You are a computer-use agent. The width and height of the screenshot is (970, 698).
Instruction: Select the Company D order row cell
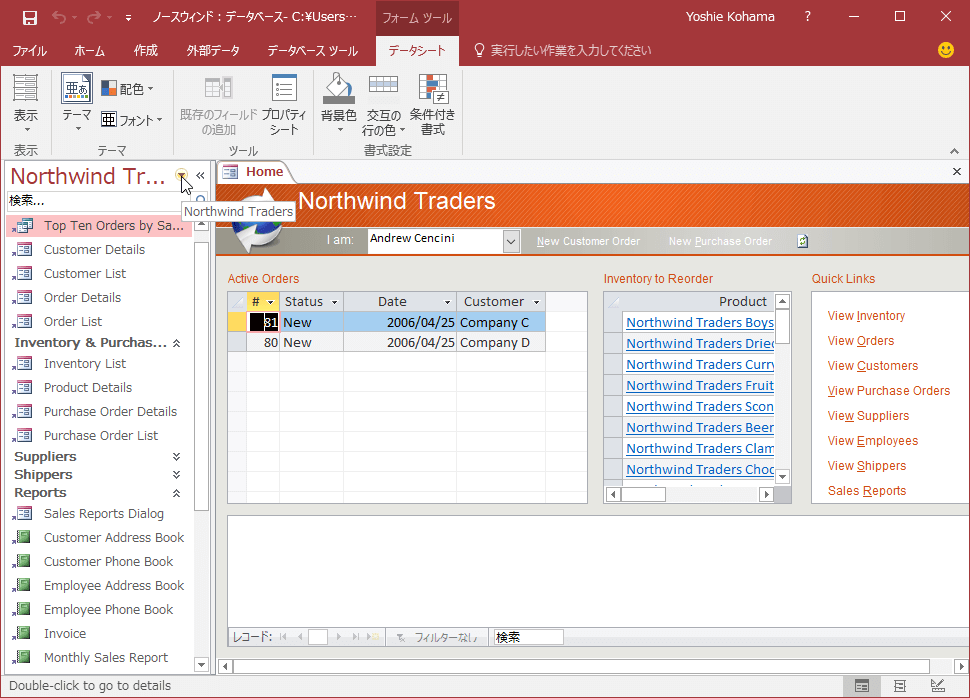[501, 342]
